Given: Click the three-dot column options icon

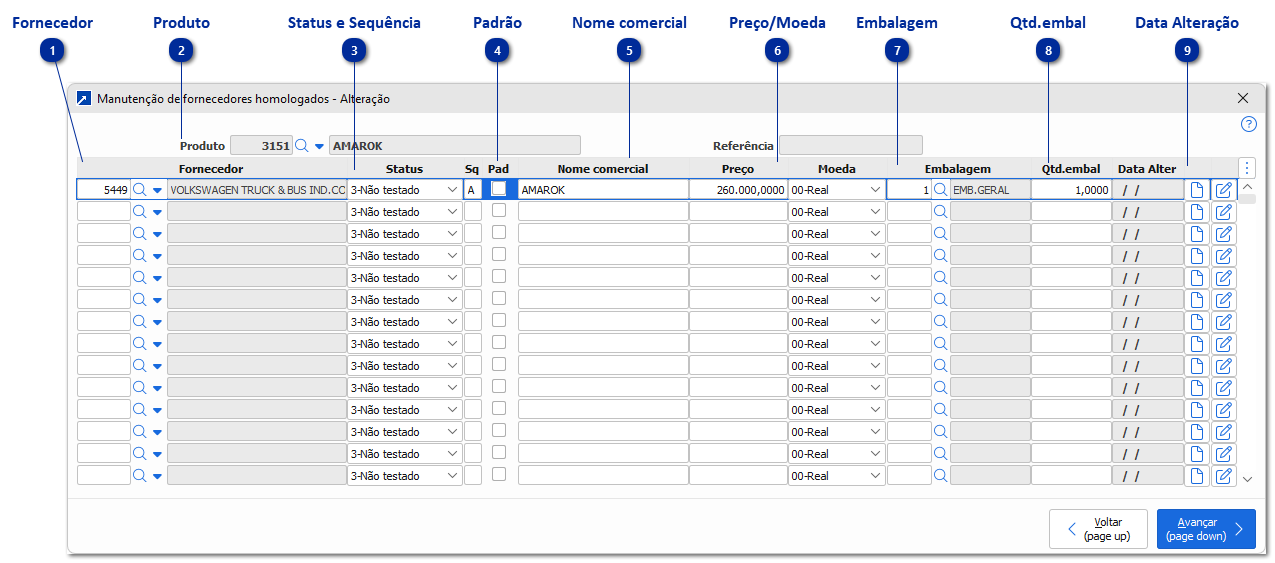Looking at the screenshot, I should tap(1247, 168).
